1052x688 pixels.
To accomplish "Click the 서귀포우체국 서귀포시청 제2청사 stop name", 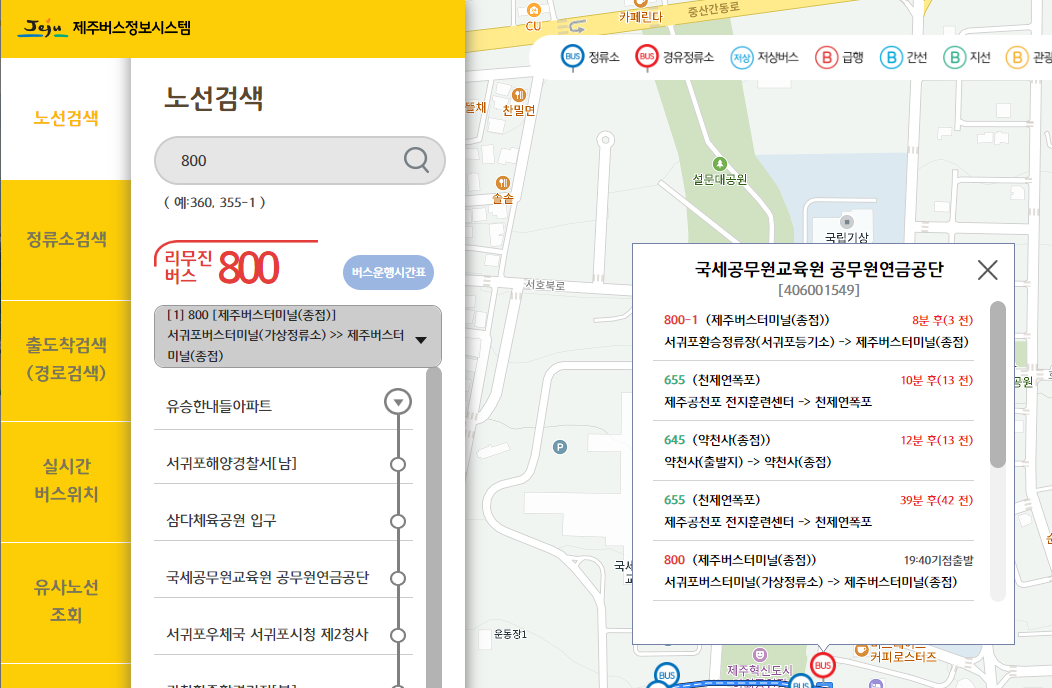I will [x=267, y=634].
